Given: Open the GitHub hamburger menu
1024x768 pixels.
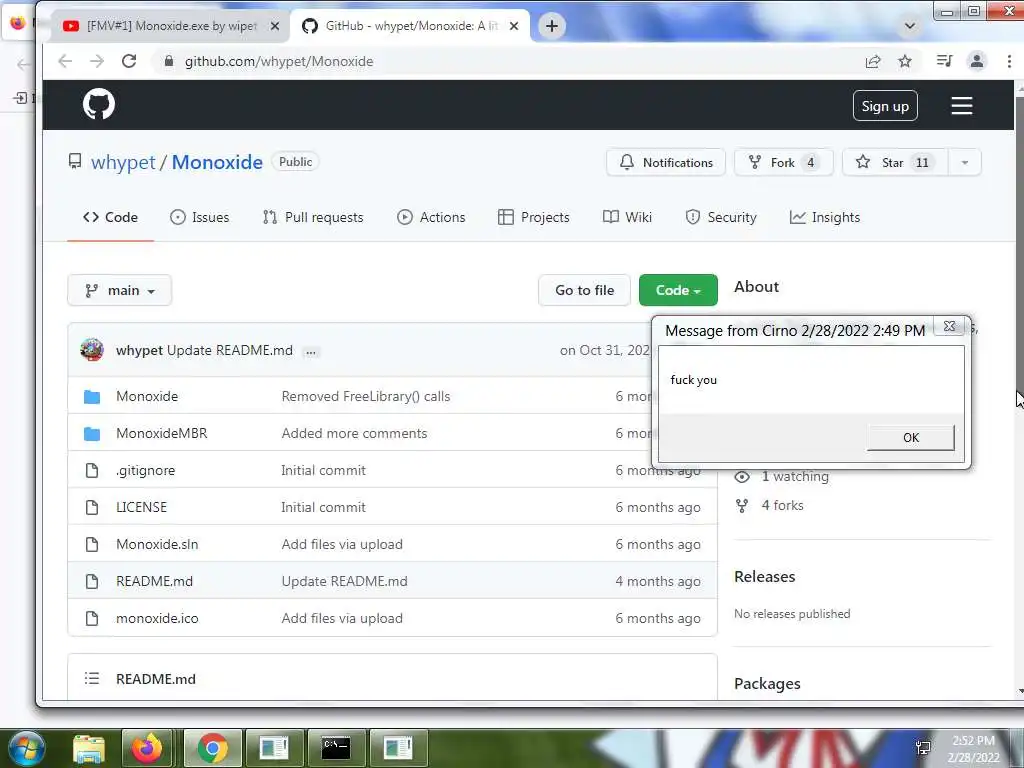Looking at the screenshot, I should click(961, 106).
